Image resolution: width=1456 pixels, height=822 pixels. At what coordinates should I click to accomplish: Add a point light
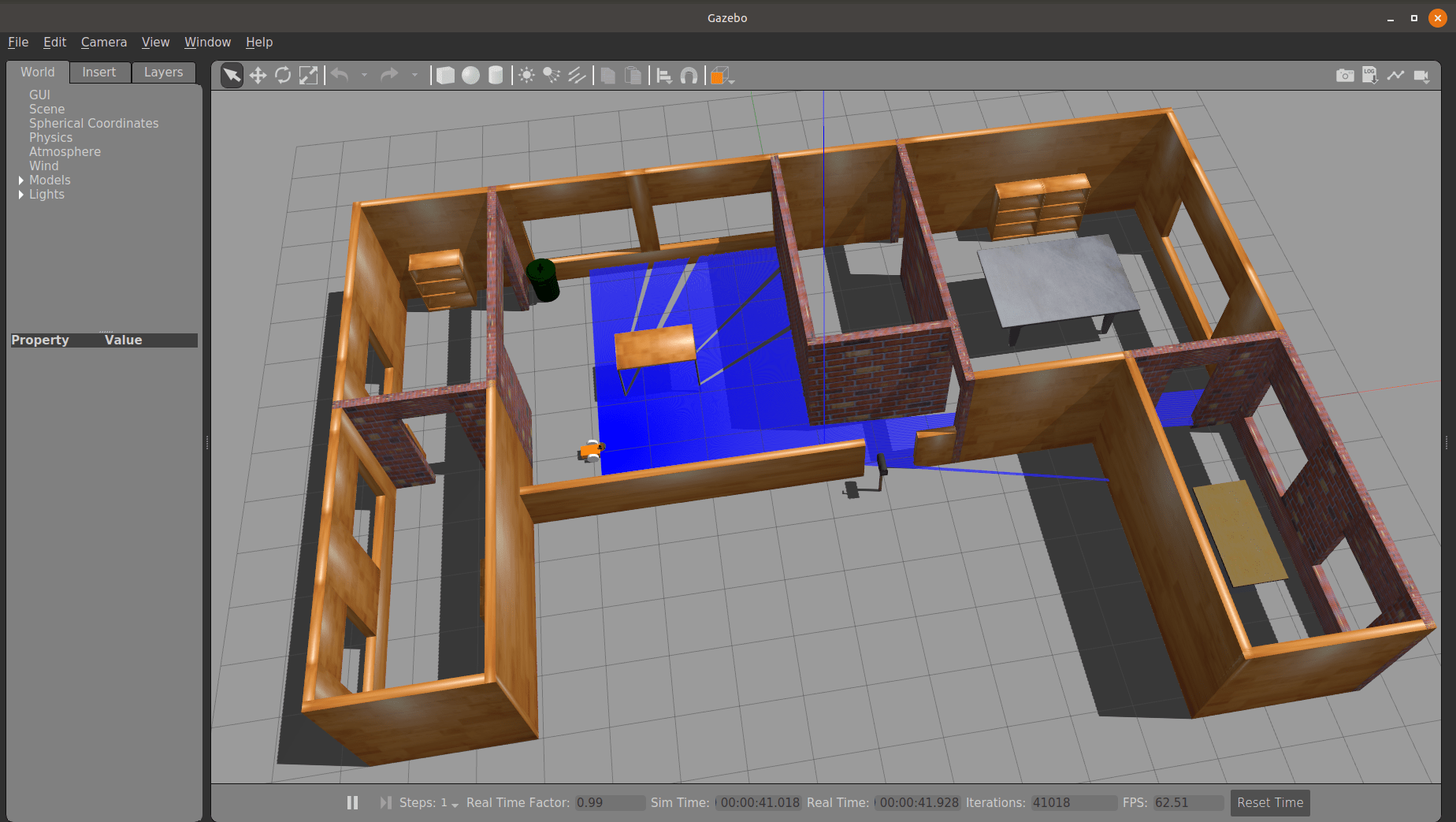(x=526, y=75)
